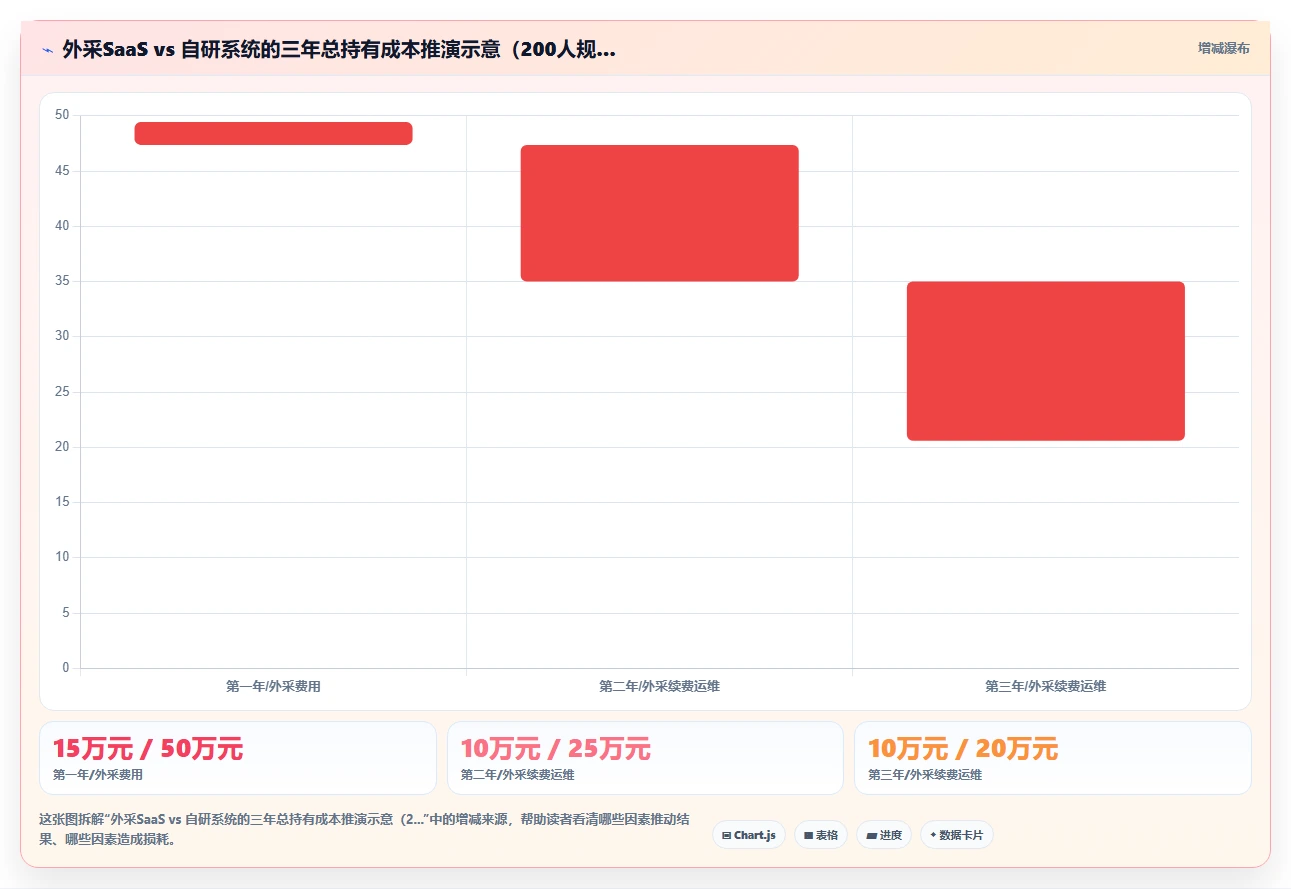Image resolution: width=1291 pixels, height=889 pixels.
Task: Click the red bar for 第三年/外采续费运维
Action: (1046, 361)
